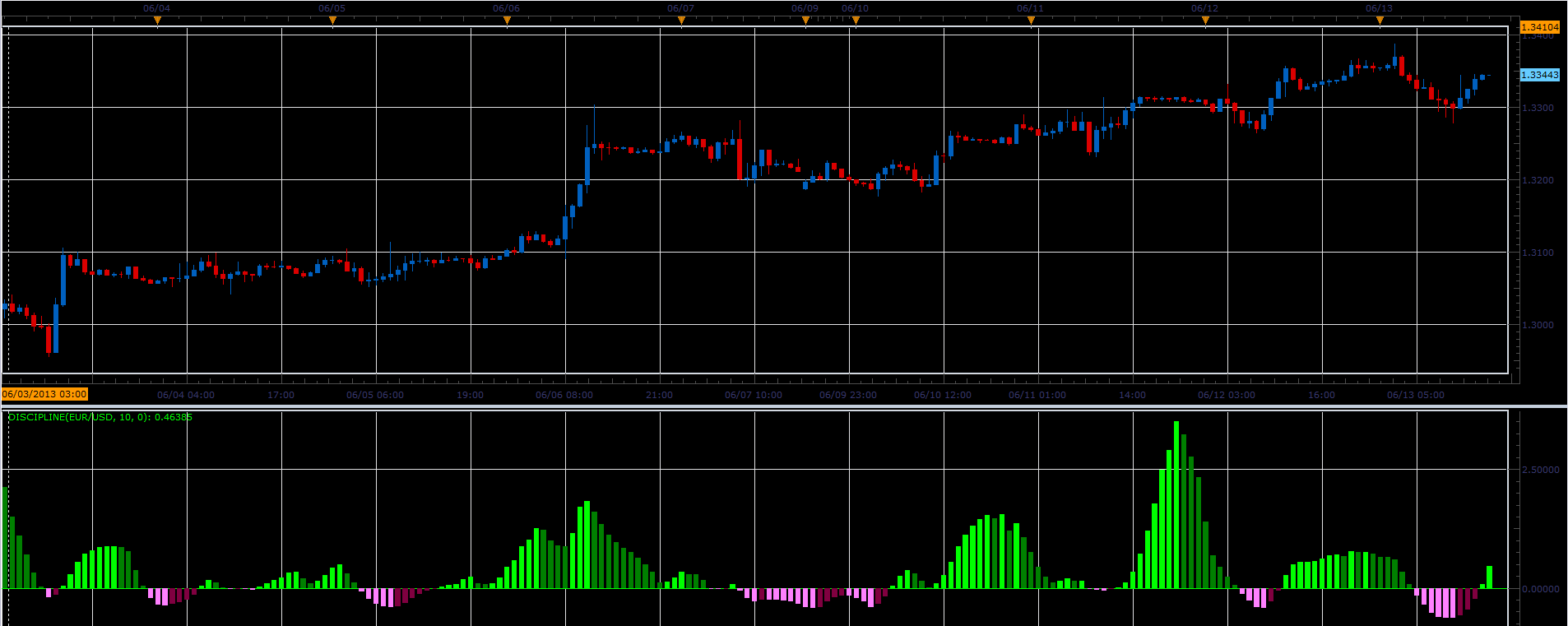Click the 2.50000 indicator axis value
Screen dimensions: 1568x626
[x=1541, y=470]
